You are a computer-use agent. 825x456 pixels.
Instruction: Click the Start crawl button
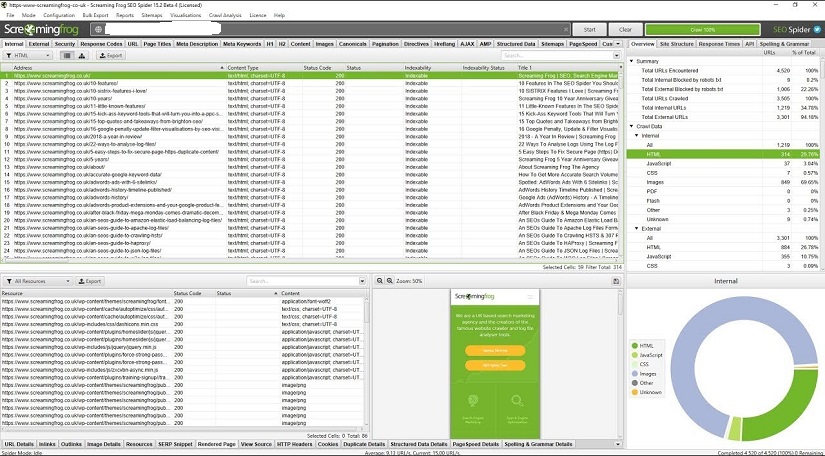pos(589,29)
